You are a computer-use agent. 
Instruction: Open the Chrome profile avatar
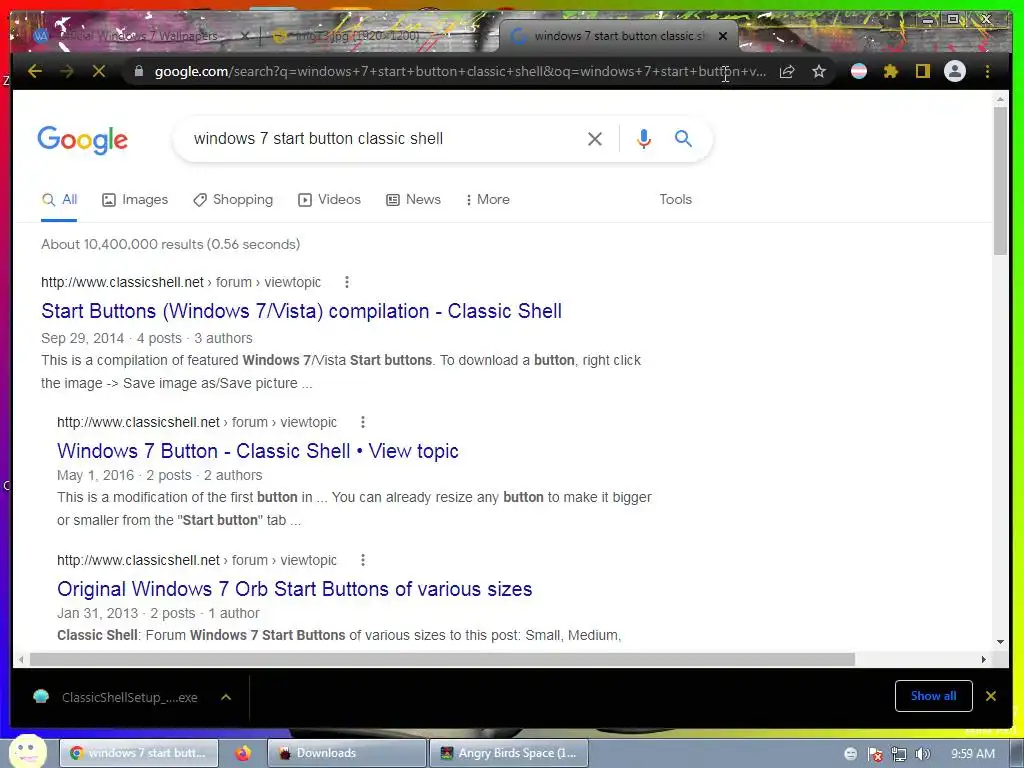point(955,71)
